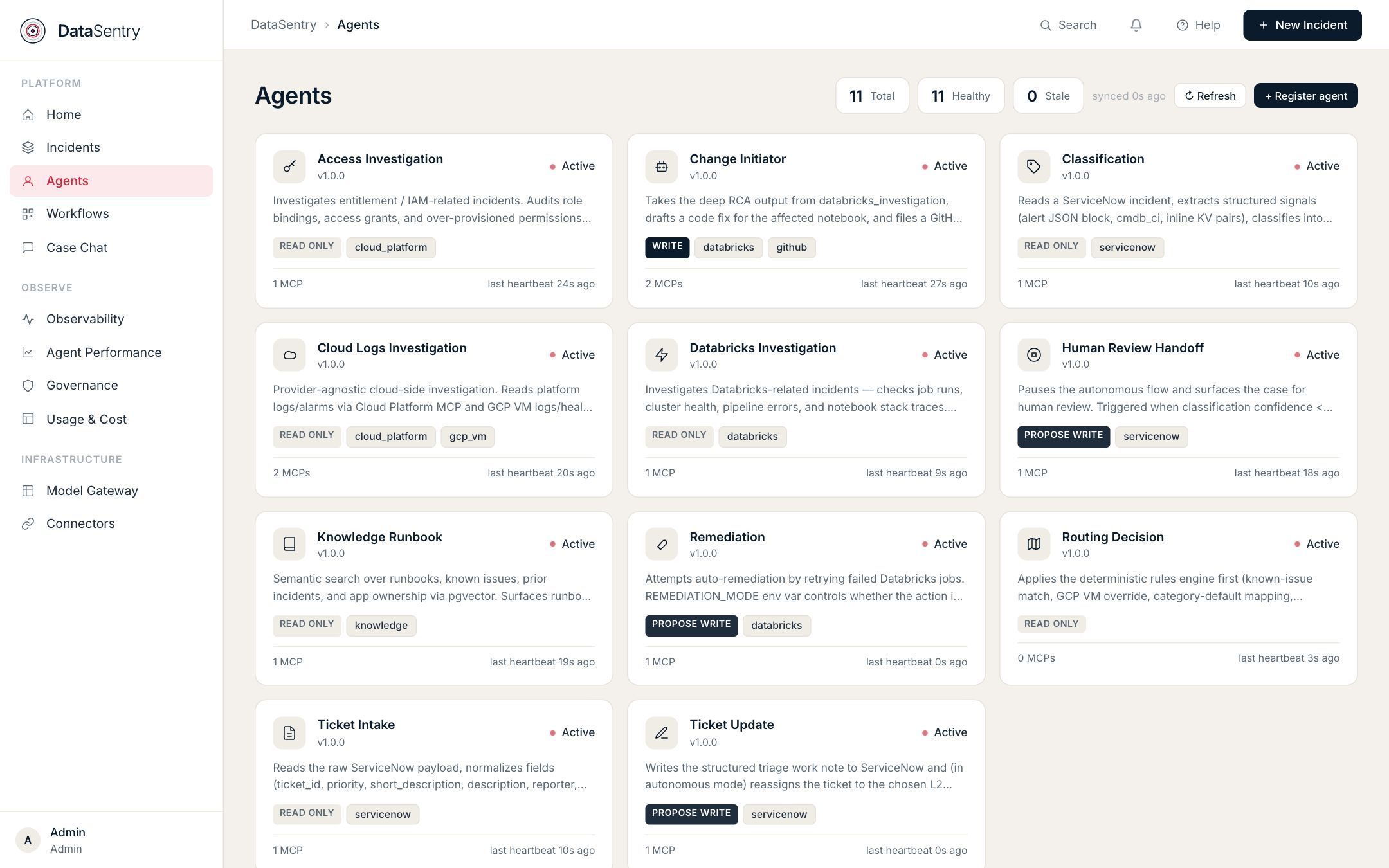The height and width of the screenshot is (868, 1389).
Task: Click the 11 Healthy stat chip
Action: [x=961, y=96]
